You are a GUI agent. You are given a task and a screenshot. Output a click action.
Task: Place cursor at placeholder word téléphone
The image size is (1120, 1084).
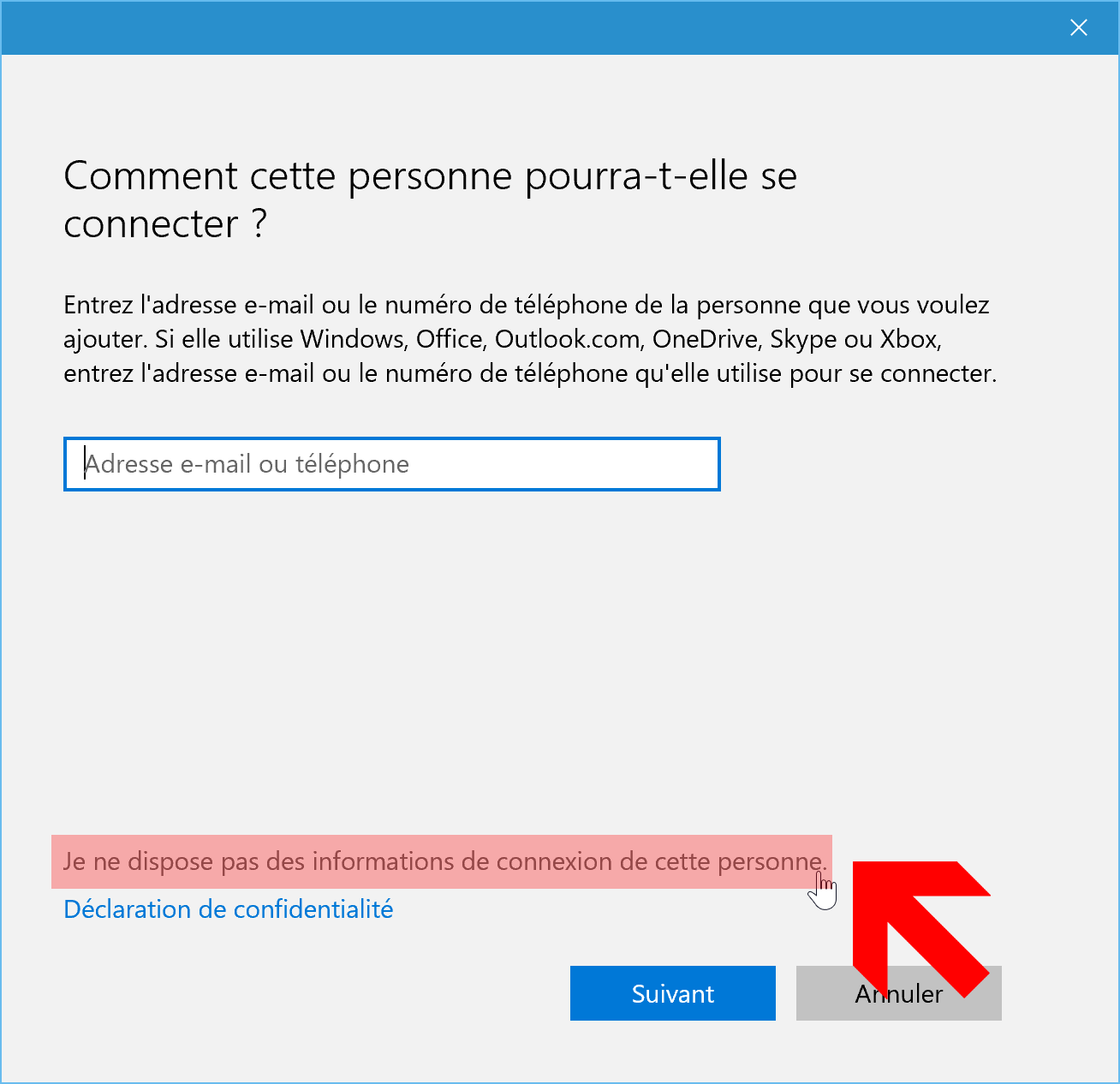[x=352, y=464]
